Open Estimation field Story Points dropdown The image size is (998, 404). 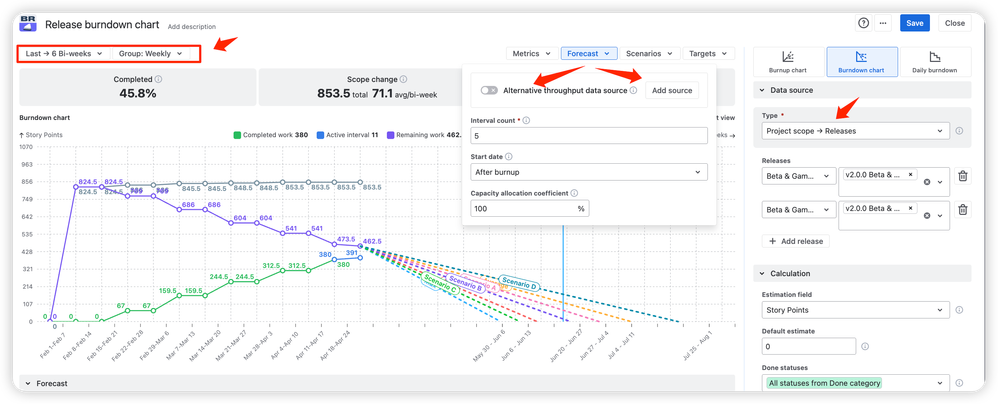(855, 310)
